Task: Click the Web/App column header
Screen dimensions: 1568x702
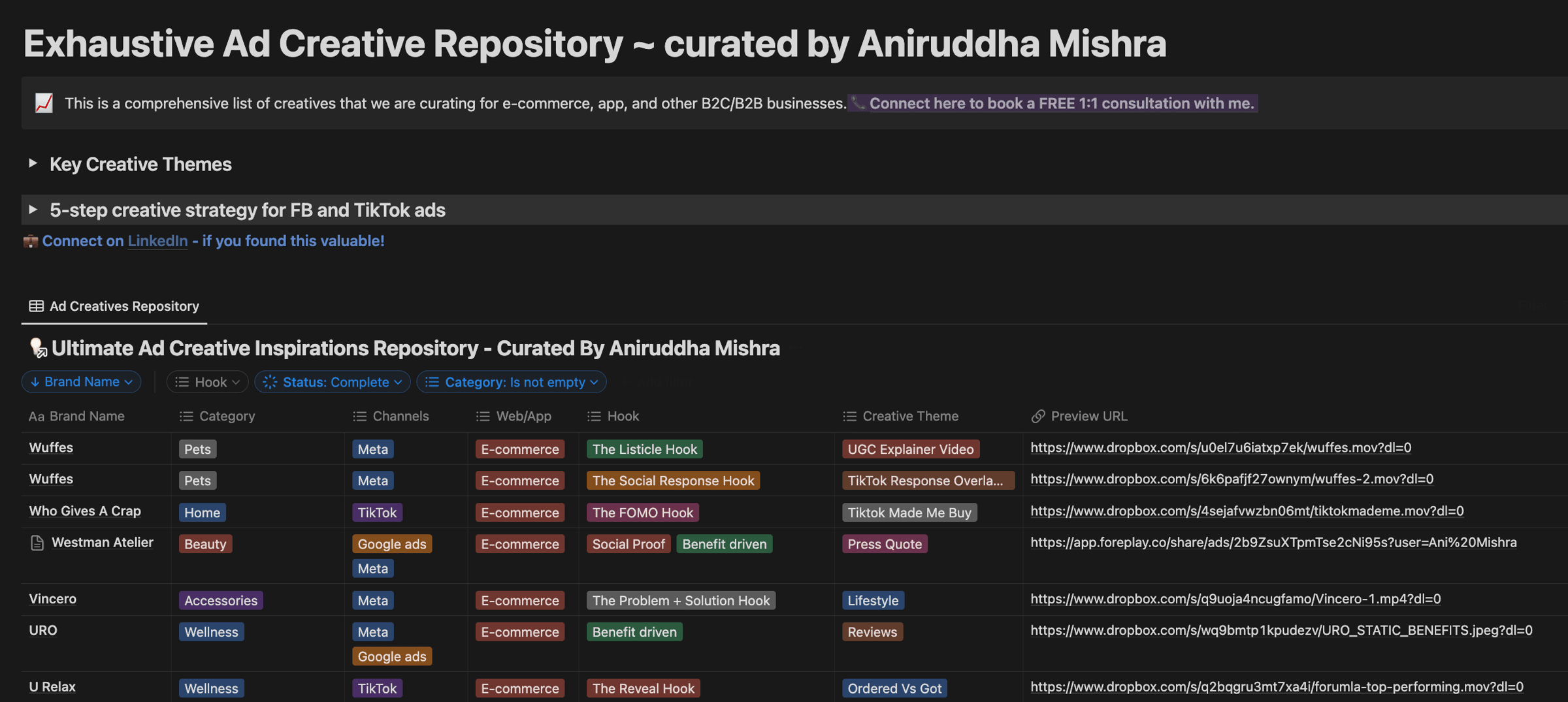Action: click(514, 416)
